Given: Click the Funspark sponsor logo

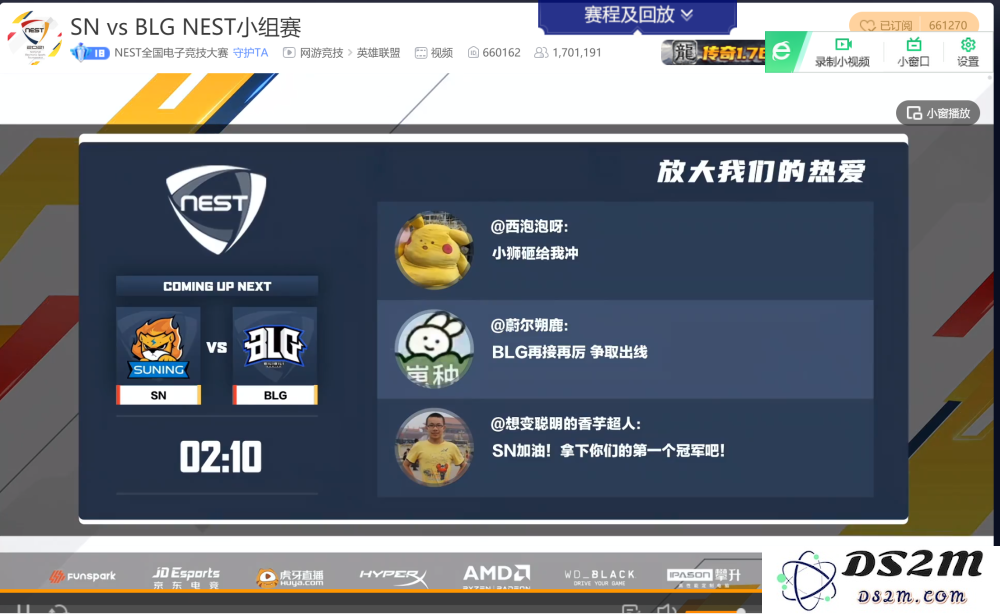Looking at the screenshot, I should coord(83,576).
